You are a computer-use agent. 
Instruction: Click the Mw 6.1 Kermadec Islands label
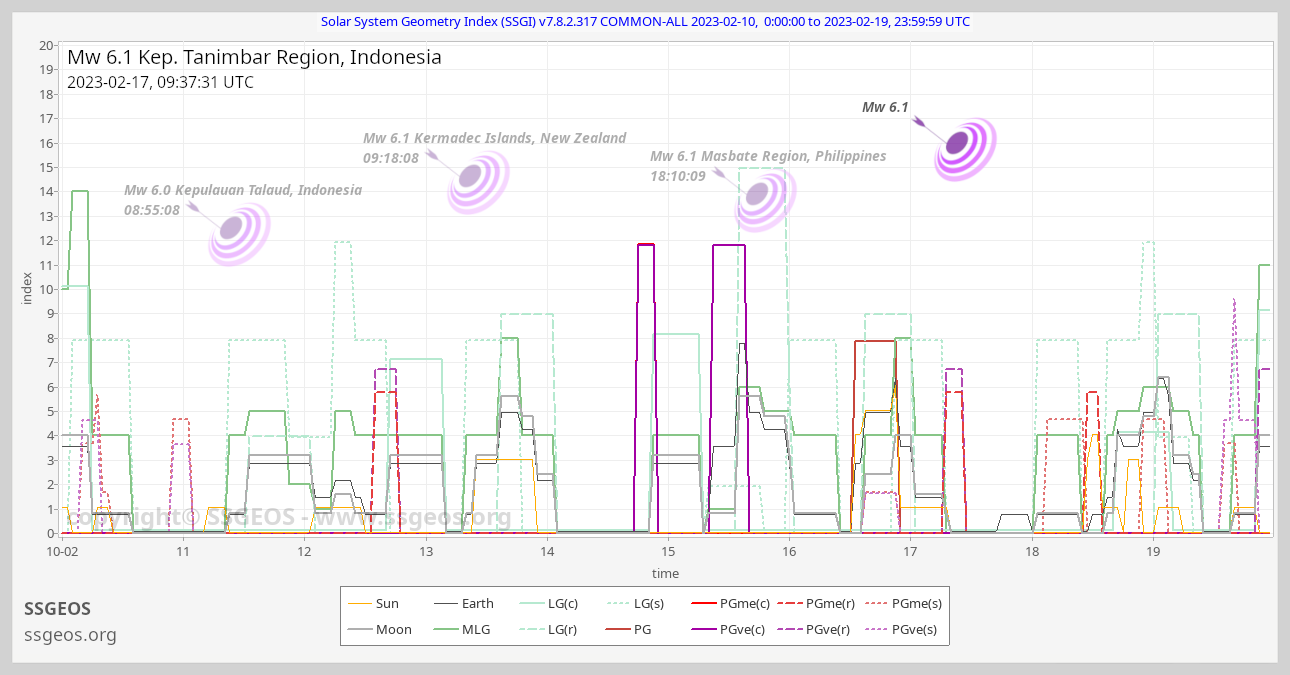[494, 138]
